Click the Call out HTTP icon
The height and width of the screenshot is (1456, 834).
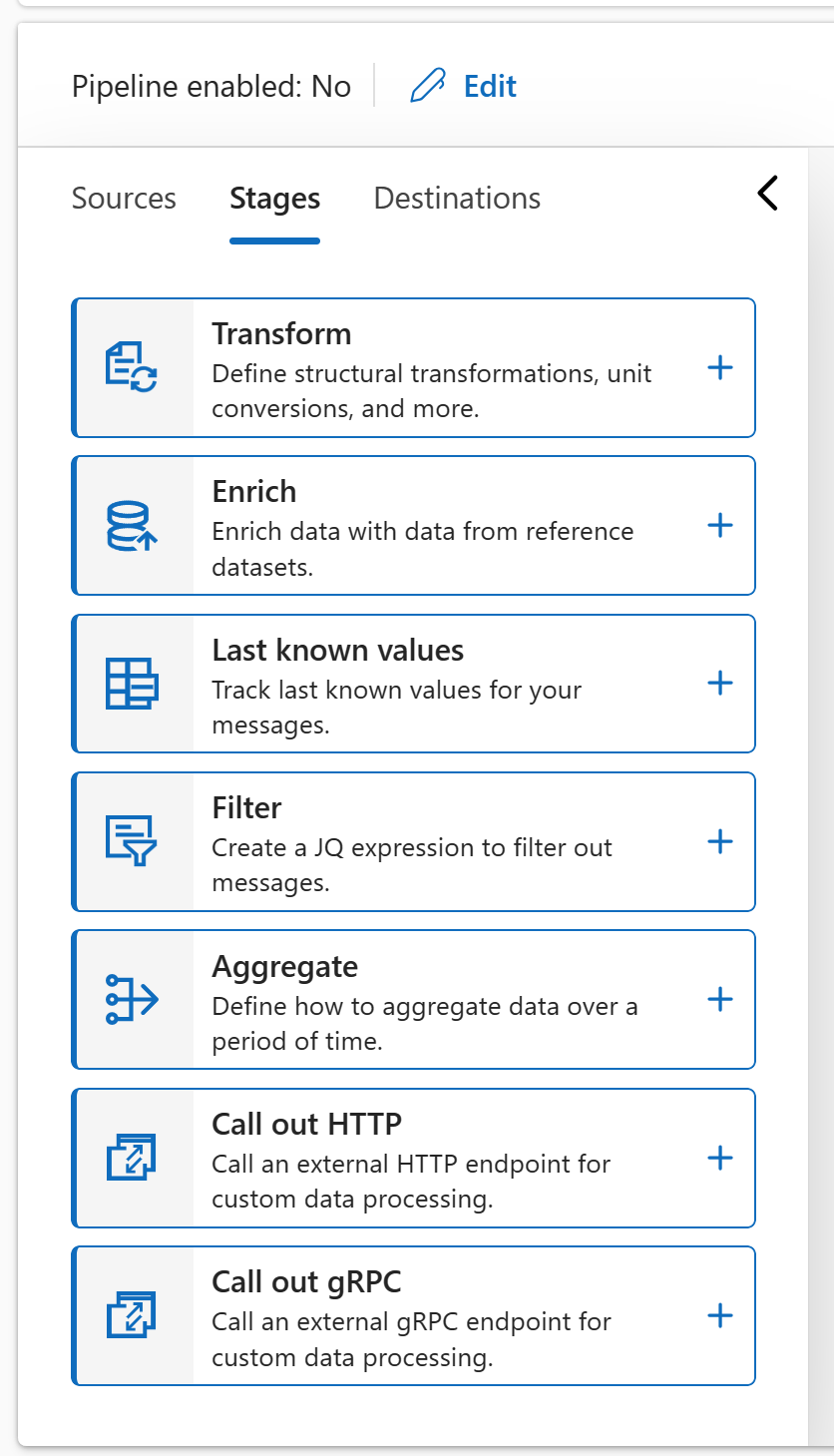pyautogui.click(x=132, y=1158)
